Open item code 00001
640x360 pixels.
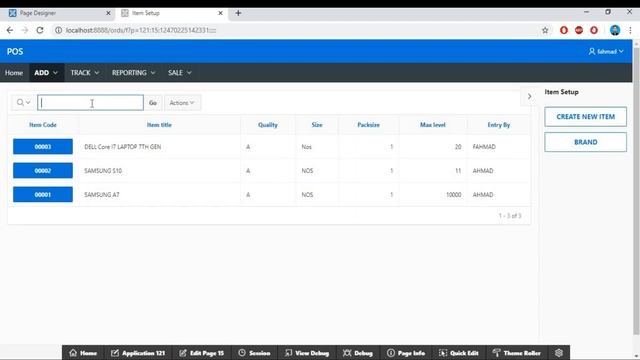click(x=43, y=195)
